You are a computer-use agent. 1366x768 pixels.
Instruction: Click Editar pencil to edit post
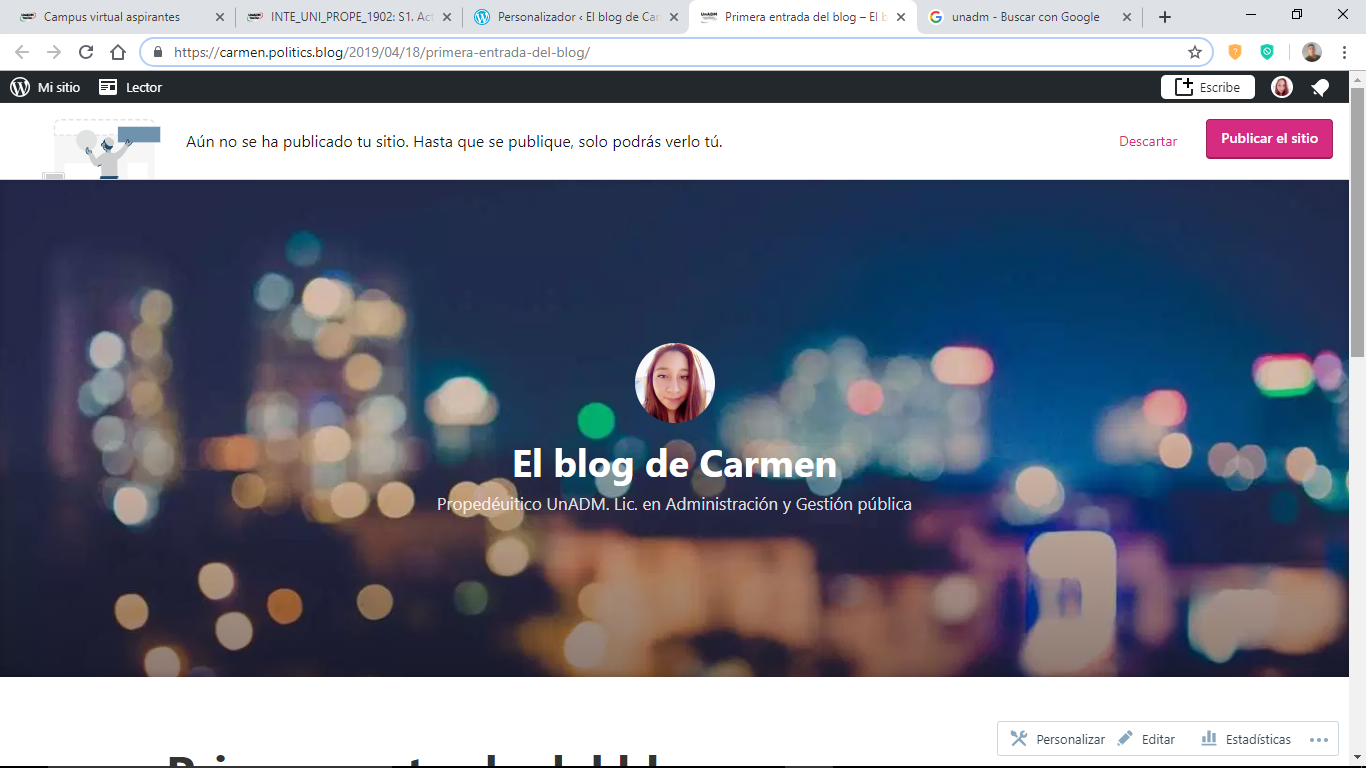tap(1146, 739)
